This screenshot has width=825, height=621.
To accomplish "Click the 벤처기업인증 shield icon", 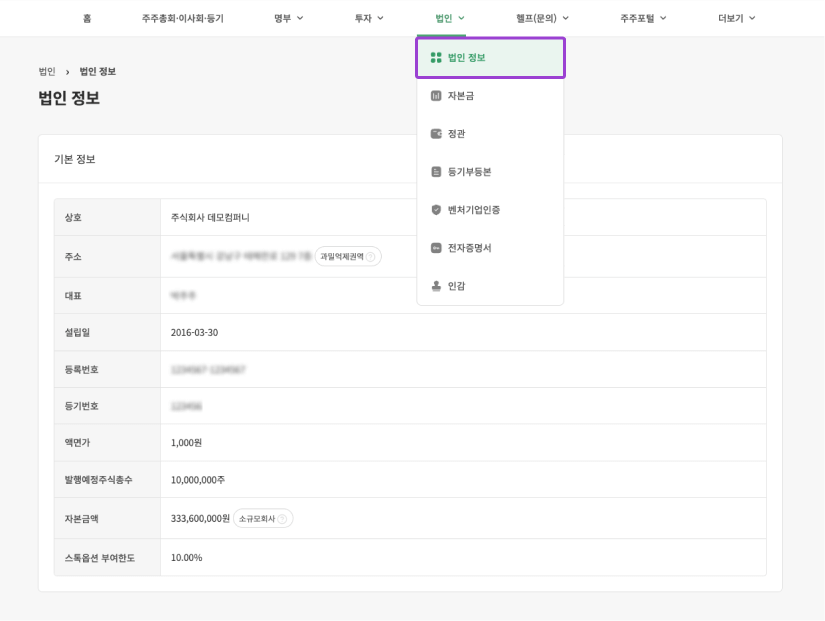I will pyautogui.click(x=434, y=208).
